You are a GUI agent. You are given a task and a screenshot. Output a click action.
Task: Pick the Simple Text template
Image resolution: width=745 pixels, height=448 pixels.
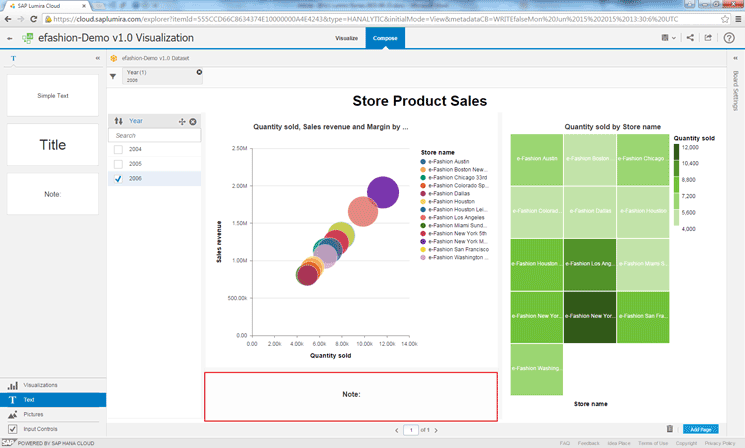[53, 95]
